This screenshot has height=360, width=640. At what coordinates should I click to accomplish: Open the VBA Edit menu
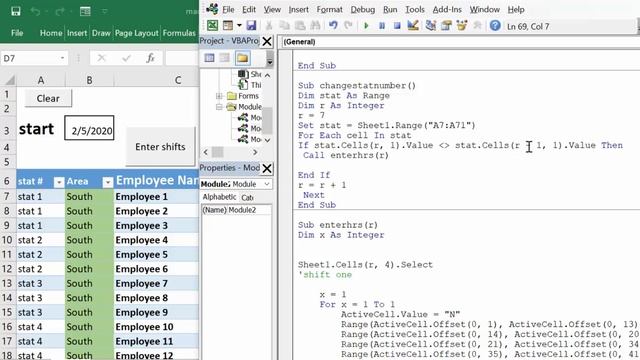[249, 9]
